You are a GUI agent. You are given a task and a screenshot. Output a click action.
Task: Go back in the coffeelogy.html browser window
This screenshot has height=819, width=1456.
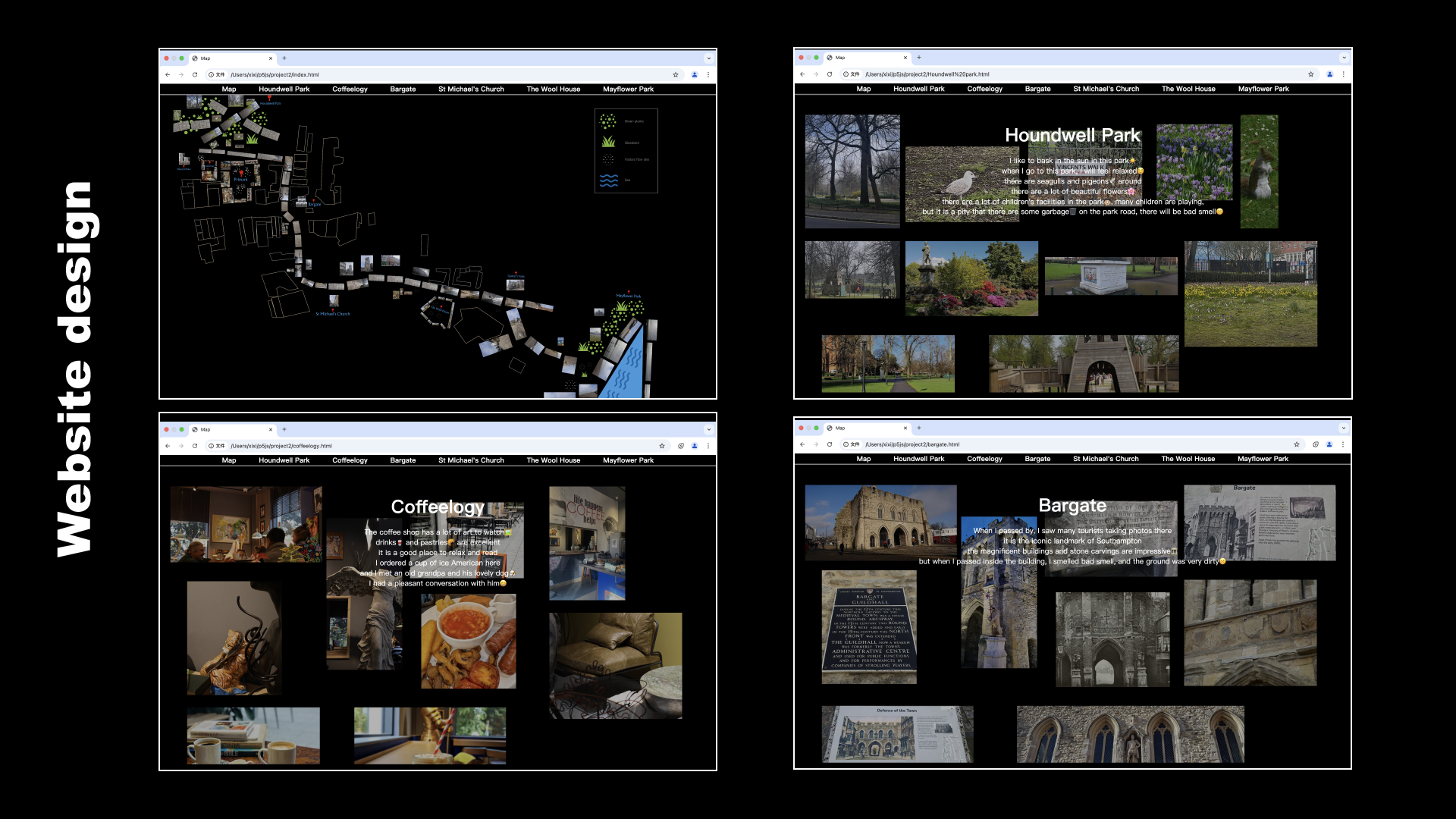click(x=168, y=446)
